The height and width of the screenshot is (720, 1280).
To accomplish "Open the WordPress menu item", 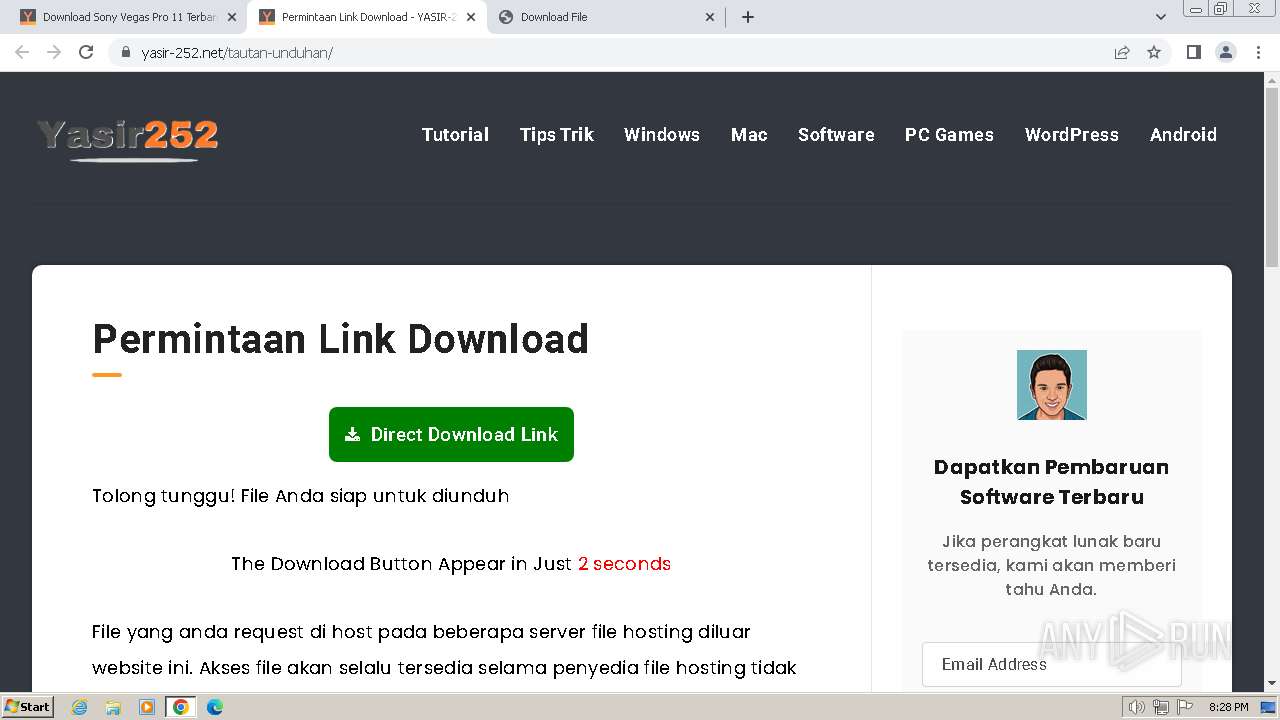I will pyautogui.click(x=1072, y=135).
